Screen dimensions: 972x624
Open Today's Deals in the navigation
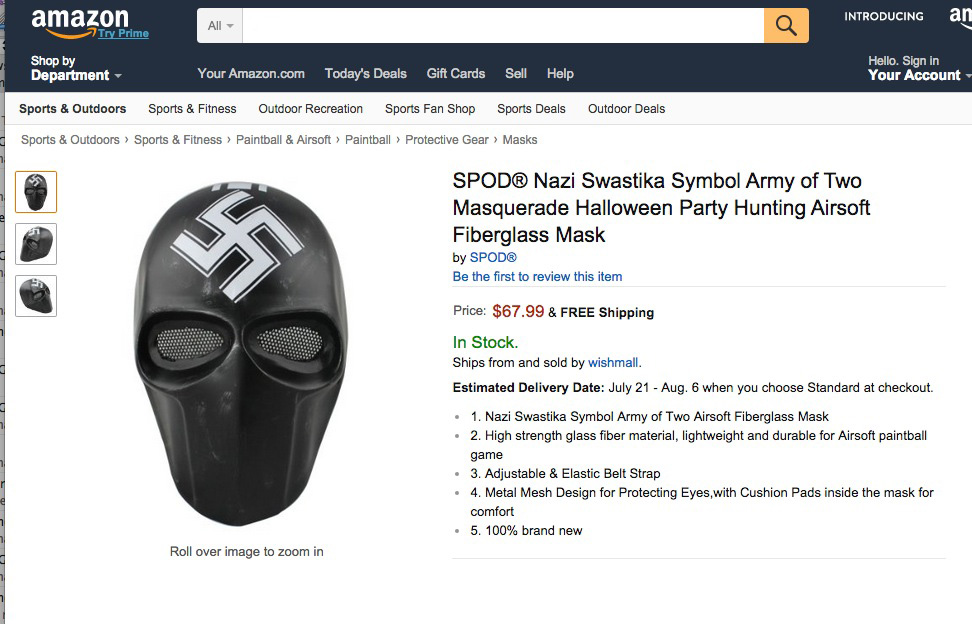(365, 73)
